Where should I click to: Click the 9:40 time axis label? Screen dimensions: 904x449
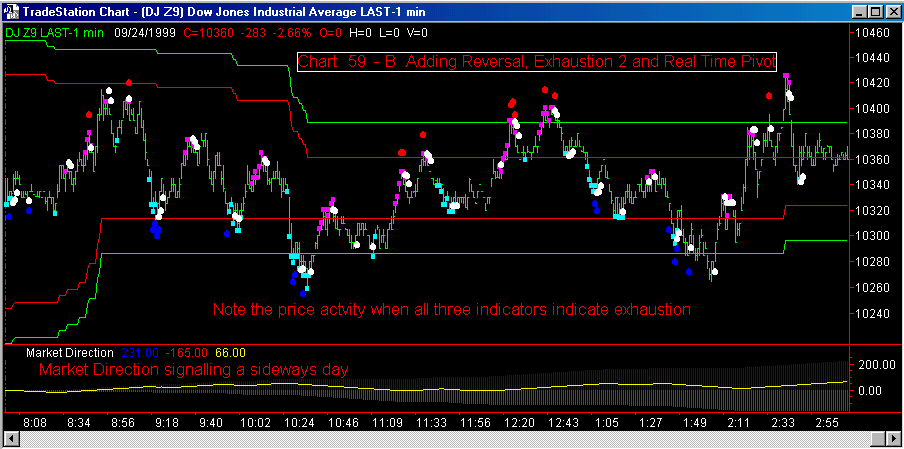click(211, 422)
